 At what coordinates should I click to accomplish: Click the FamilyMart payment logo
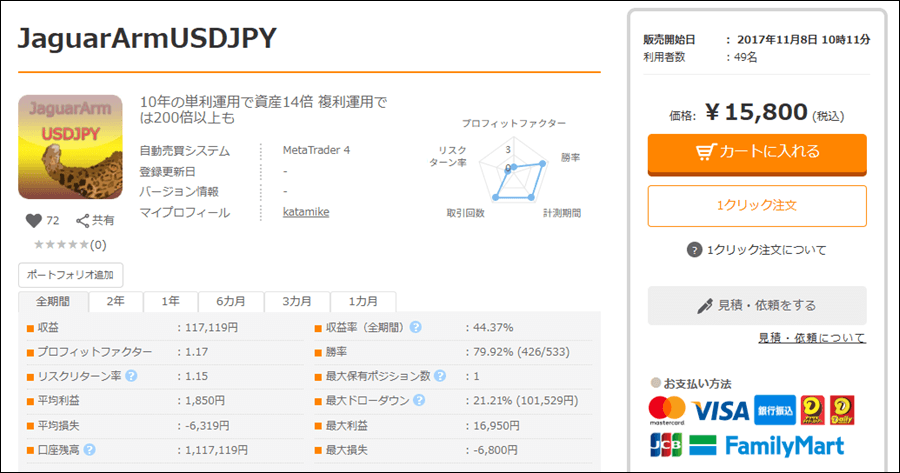point(767,445)
